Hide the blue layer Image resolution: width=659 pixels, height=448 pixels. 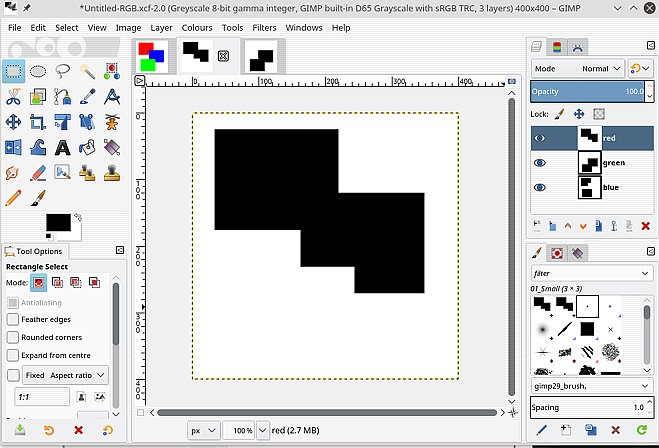[540, 187]
